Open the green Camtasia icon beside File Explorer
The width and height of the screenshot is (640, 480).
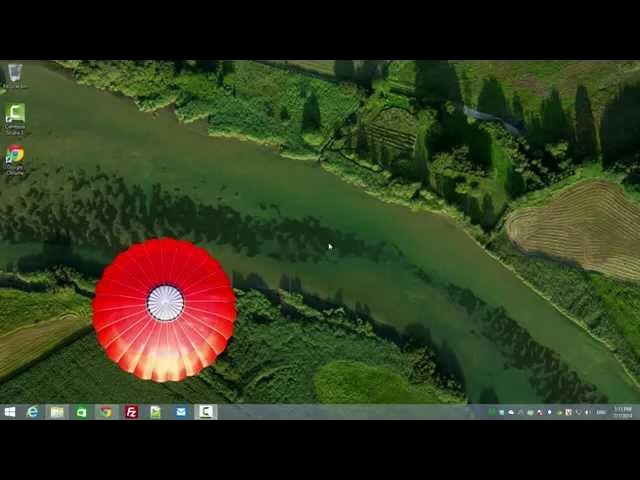tap(82, 411)
